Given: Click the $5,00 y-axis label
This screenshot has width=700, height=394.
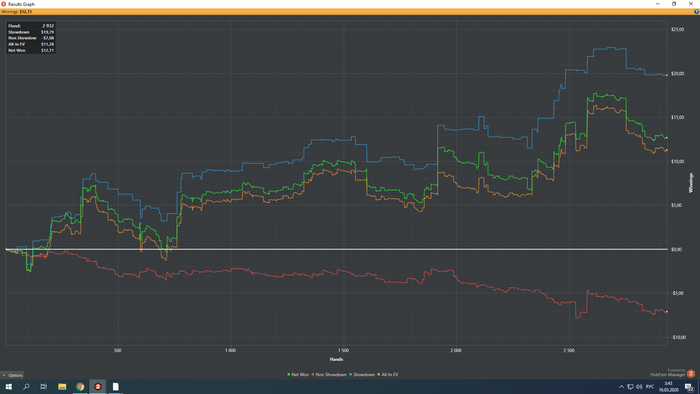Looking at the screenshot, I should click(x=676, y=205).
